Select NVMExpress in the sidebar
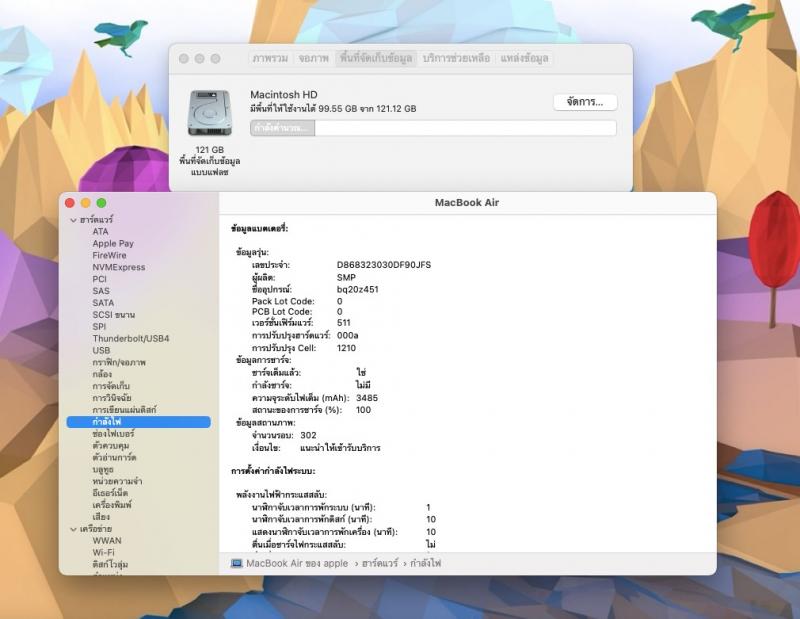Screen dimensions: 800x619 point(119,267)
